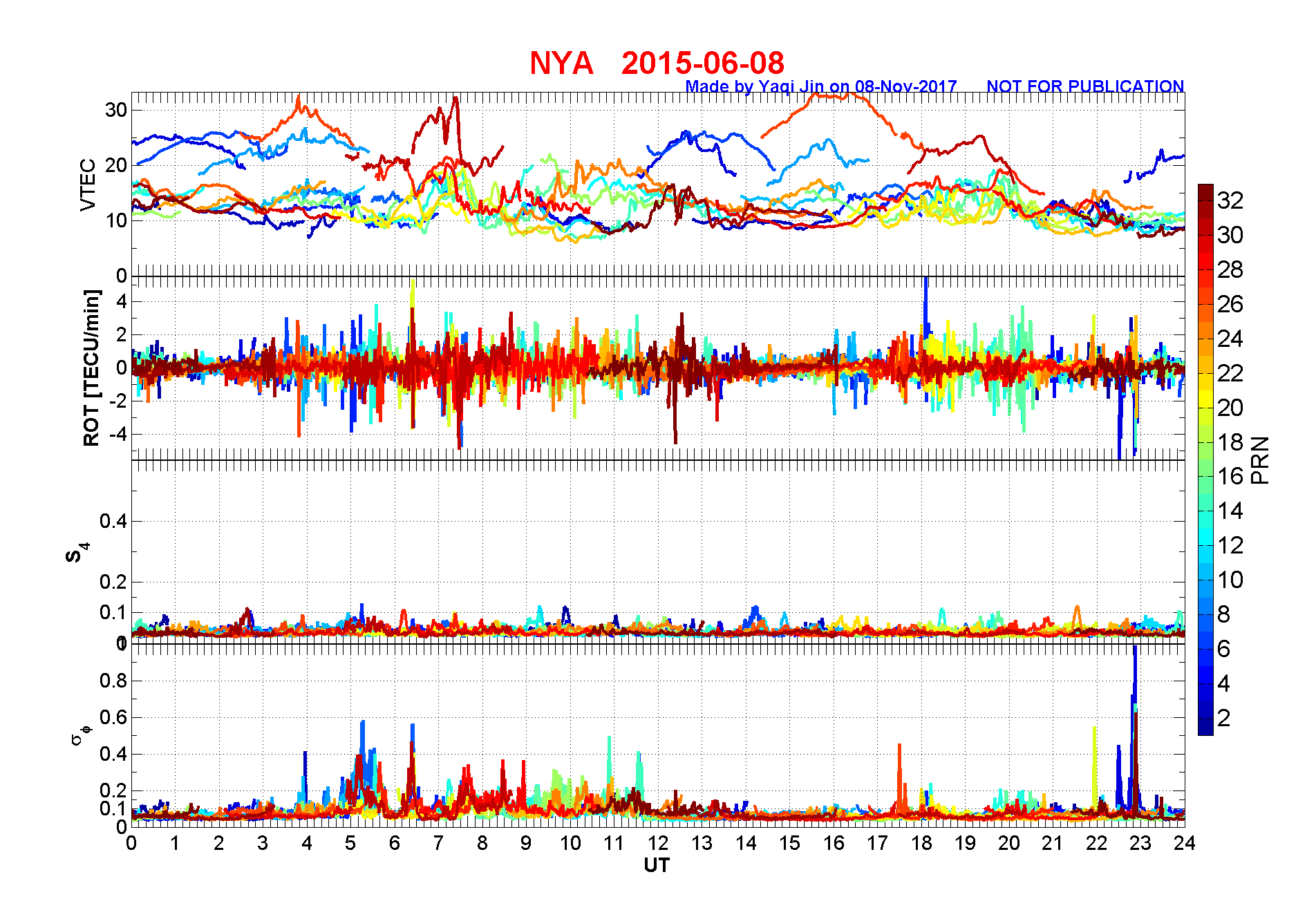The height and width of the screenshot is (919, 1316).
Task: Click the VTEC y-axis tick 30
Action: [116, 110]
